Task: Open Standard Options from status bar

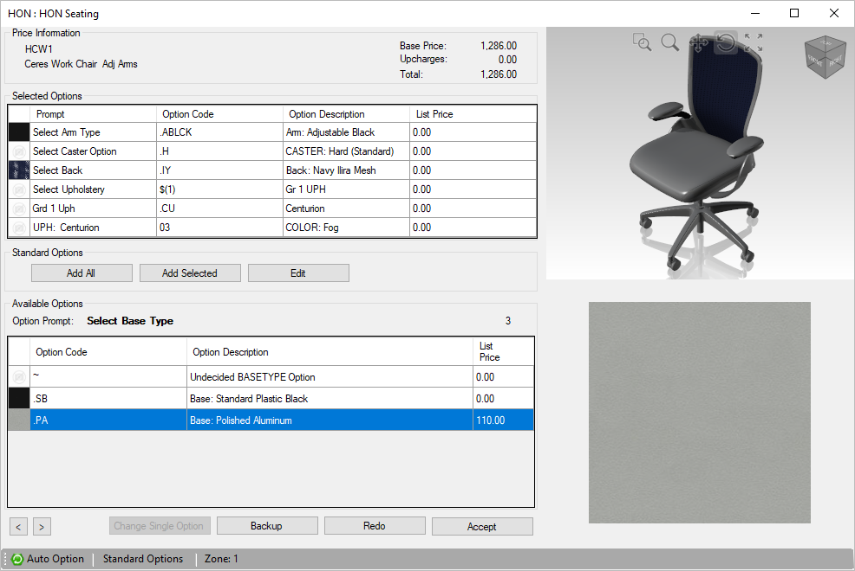Action: tap(143, 559)
